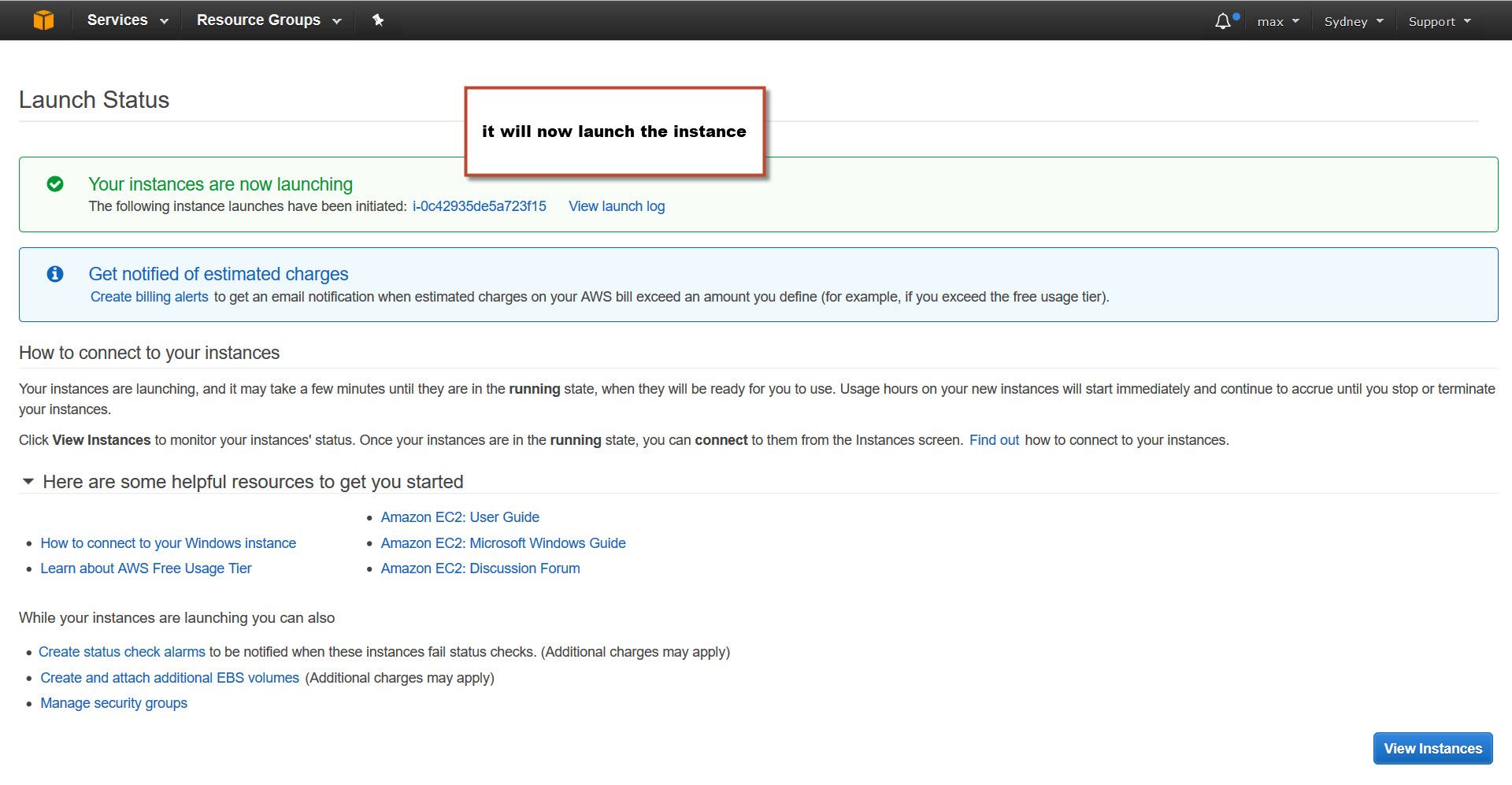Click the pushpin shortcut icon
The image size is (1512, 785).
point(378,20)
